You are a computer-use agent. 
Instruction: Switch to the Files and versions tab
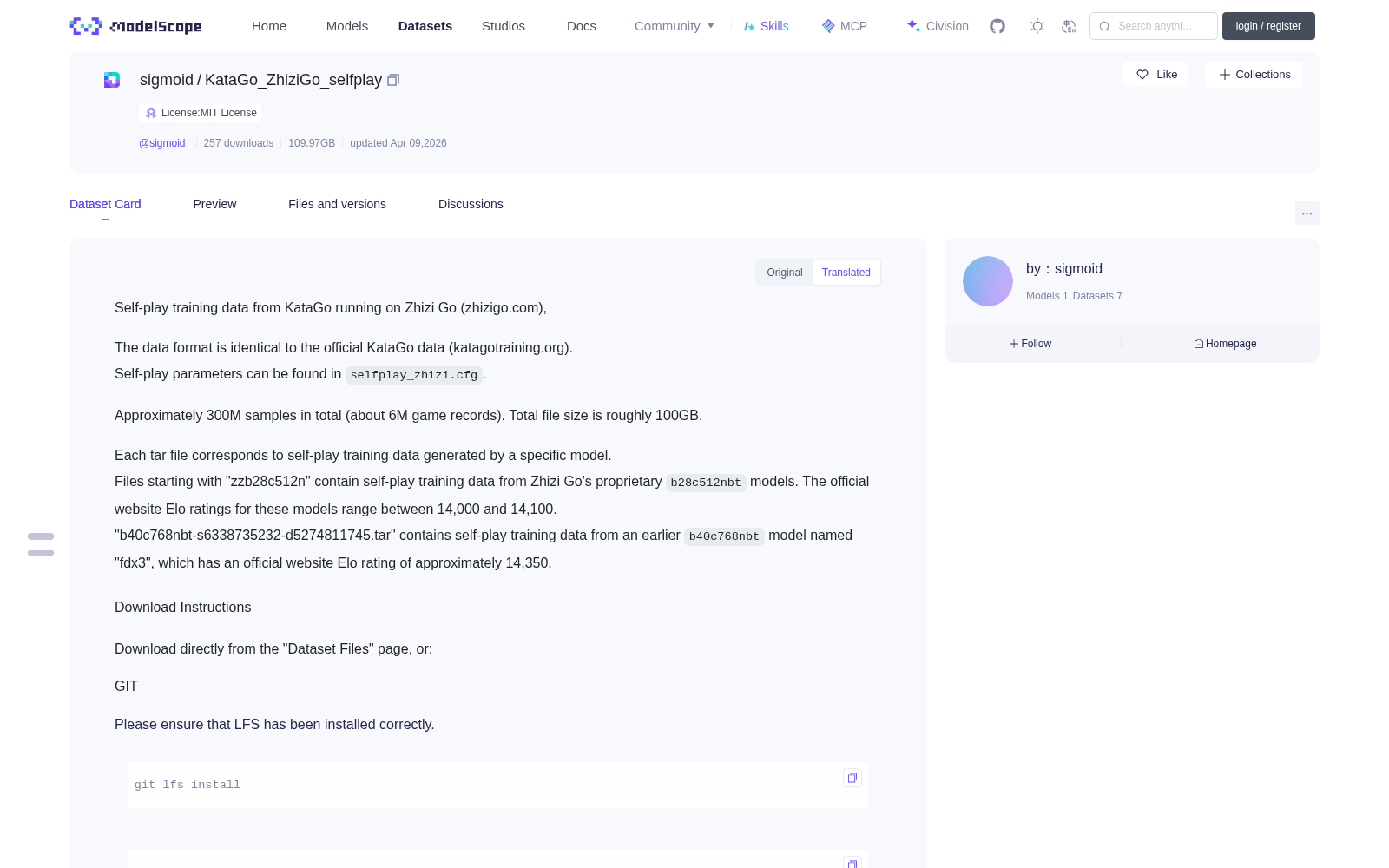pos(337,204)
